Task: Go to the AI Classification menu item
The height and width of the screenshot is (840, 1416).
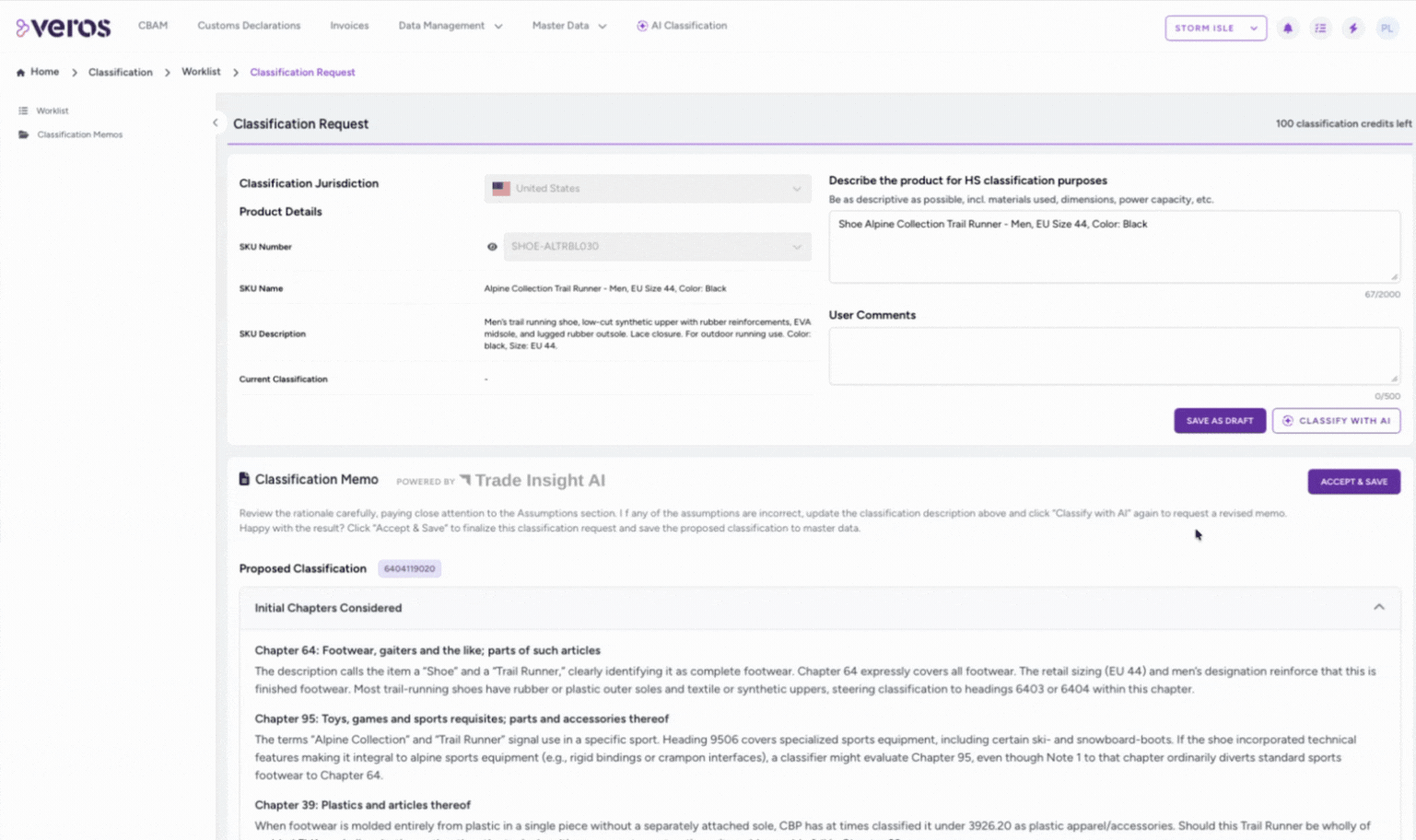Action: click(682, 26)
